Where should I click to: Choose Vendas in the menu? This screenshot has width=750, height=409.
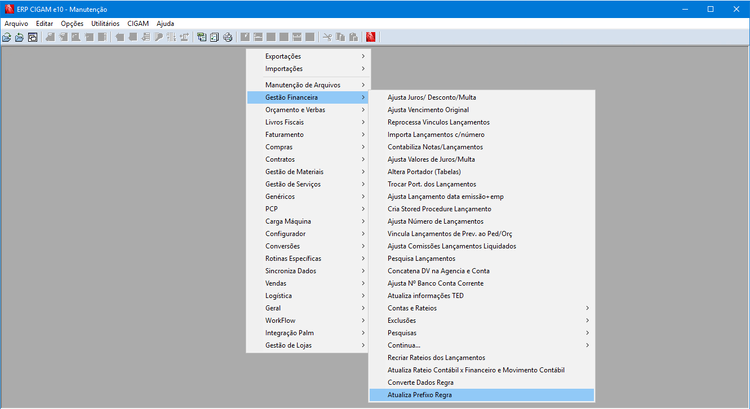(308, 284)
